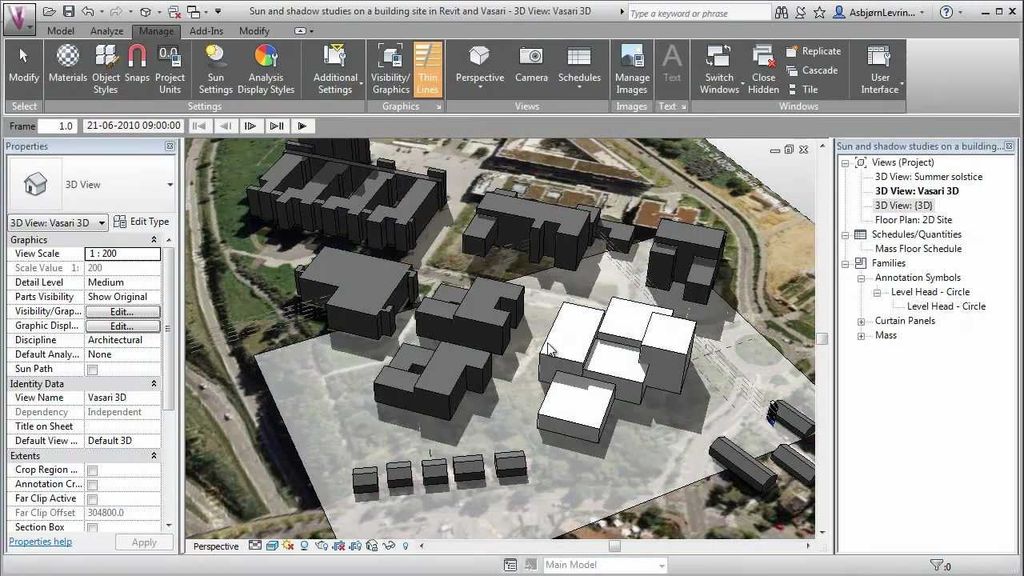Viewport: 1024px width, 576px height.
Task: Click the viewport horizontal scrollbar thumb
Action: pyautogui.click(x=615, y=545)
